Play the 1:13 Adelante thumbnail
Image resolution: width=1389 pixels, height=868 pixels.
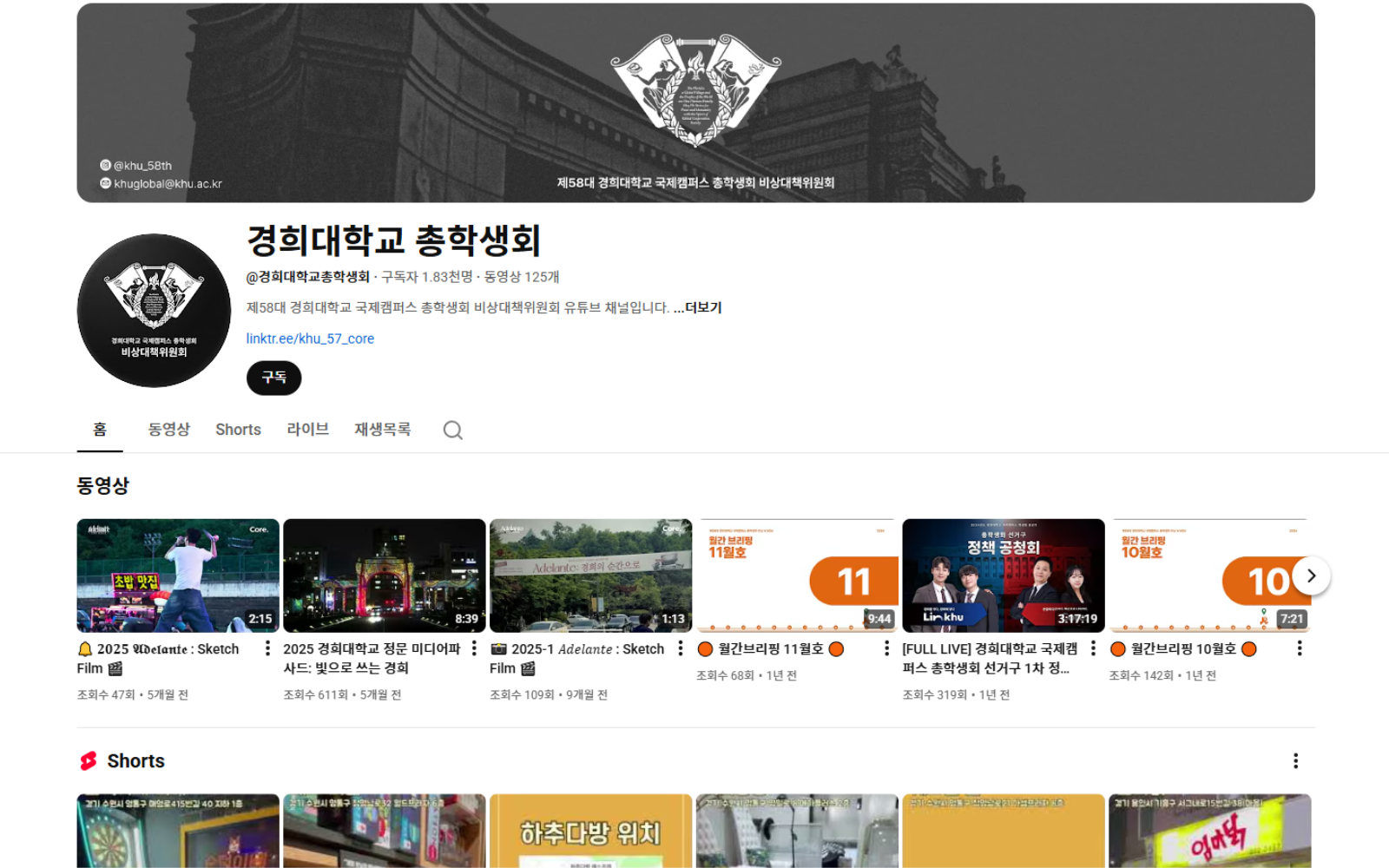point(590,575)
